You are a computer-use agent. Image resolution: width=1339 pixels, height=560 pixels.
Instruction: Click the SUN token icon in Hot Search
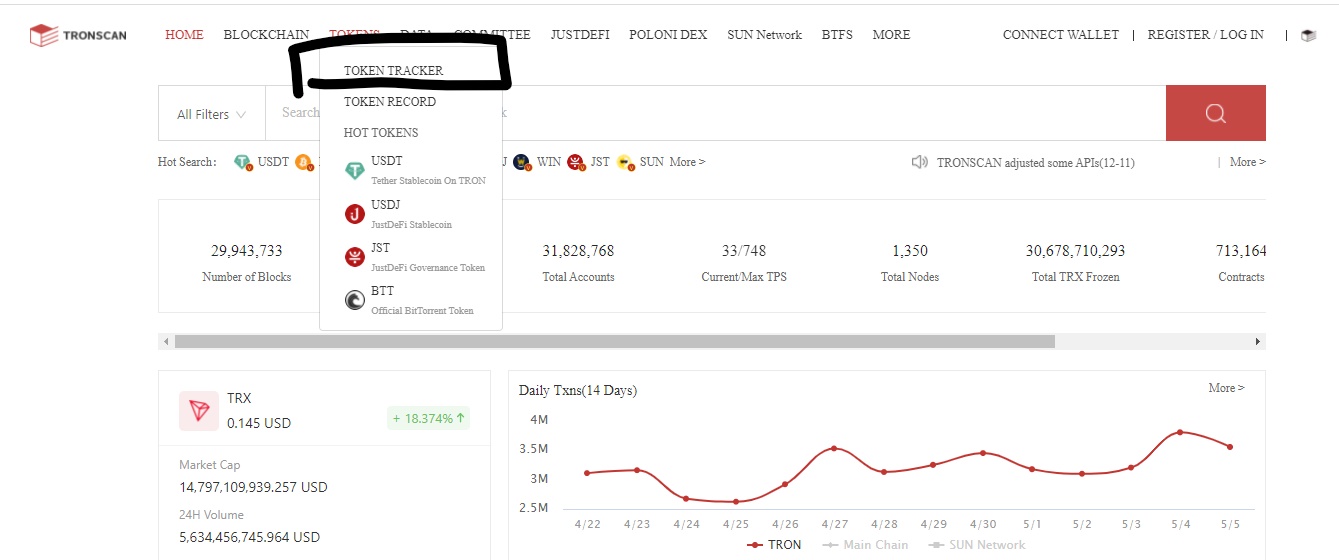[625, 162]
